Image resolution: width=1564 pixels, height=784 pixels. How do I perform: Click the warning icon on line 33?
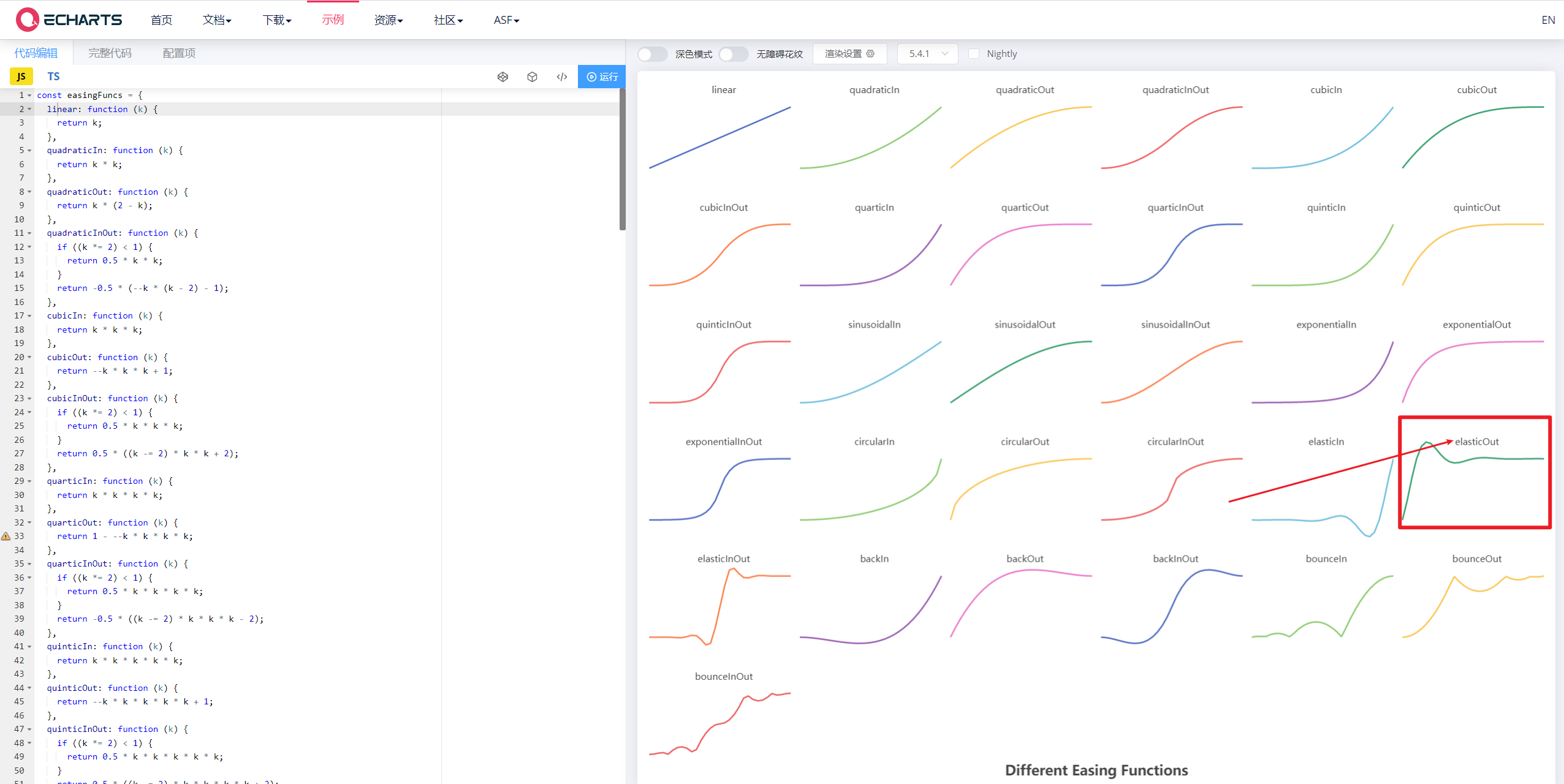6,536
